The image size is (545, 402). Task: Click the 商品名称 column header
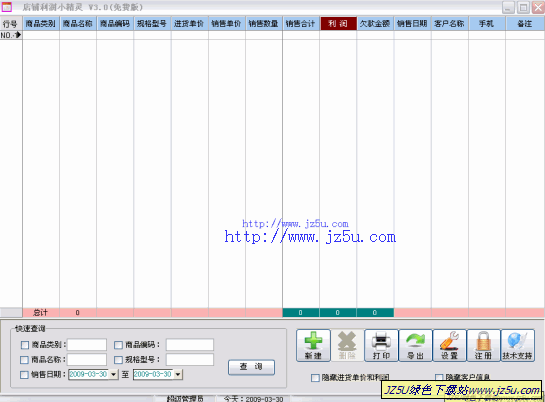(78, 24)
